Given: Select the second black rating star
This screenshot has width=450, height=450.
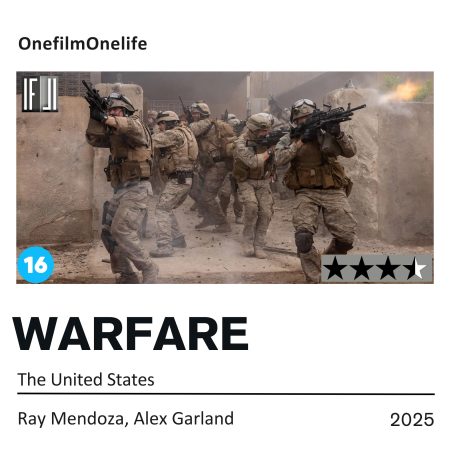Looking at the screenshot, I should pyautogui.click(x=361, y=269).
